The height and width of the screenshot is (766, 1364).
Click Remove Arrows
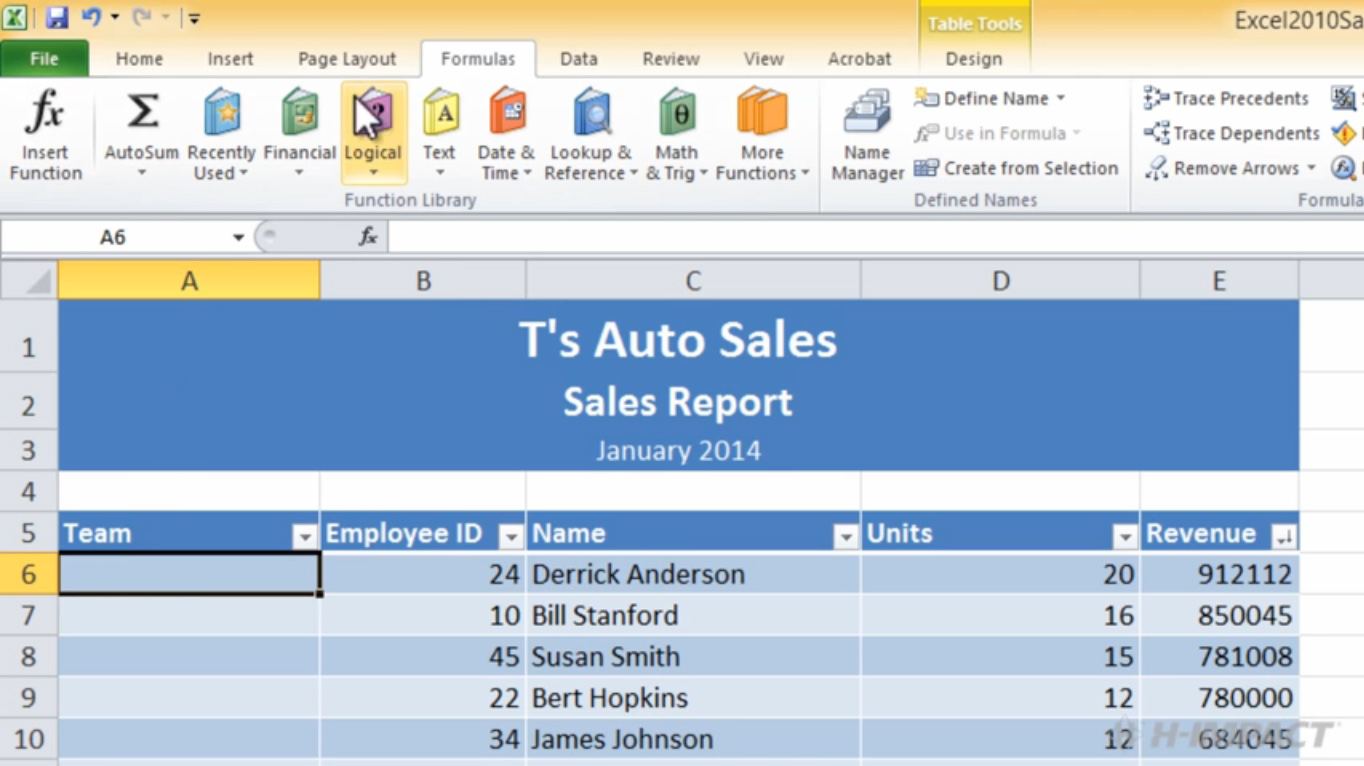[1231, 168]
